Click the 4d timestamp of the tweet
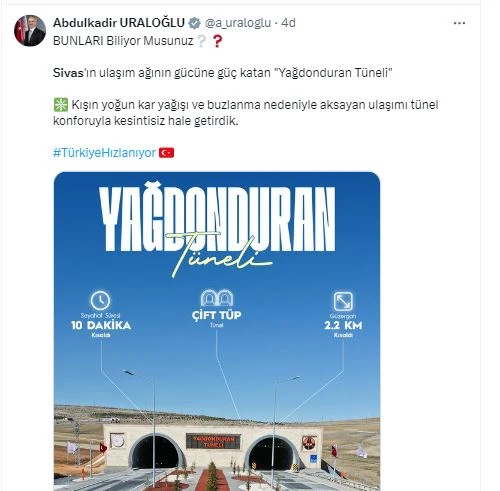The height and width of the screenshot is (491, 500). 288,23
